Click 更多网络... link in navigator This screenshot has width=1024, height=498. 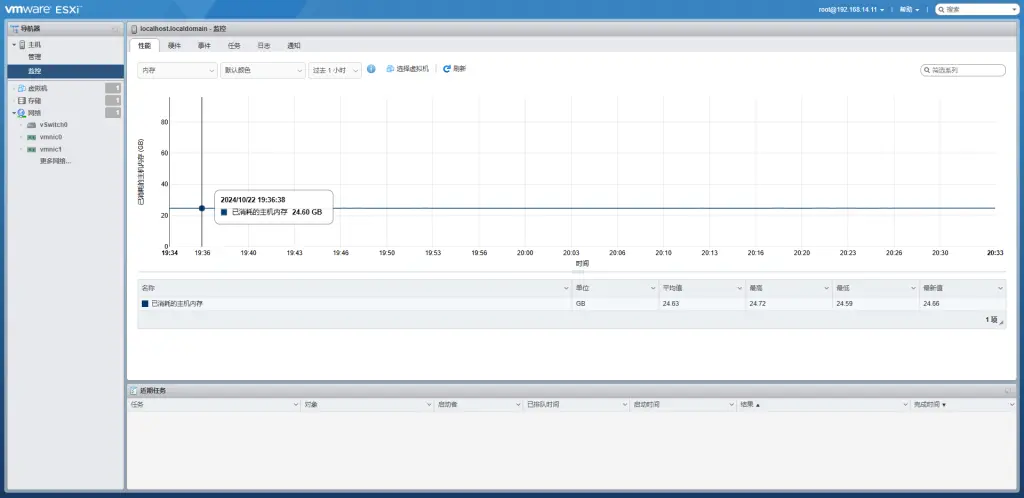(x=55, y=161)
